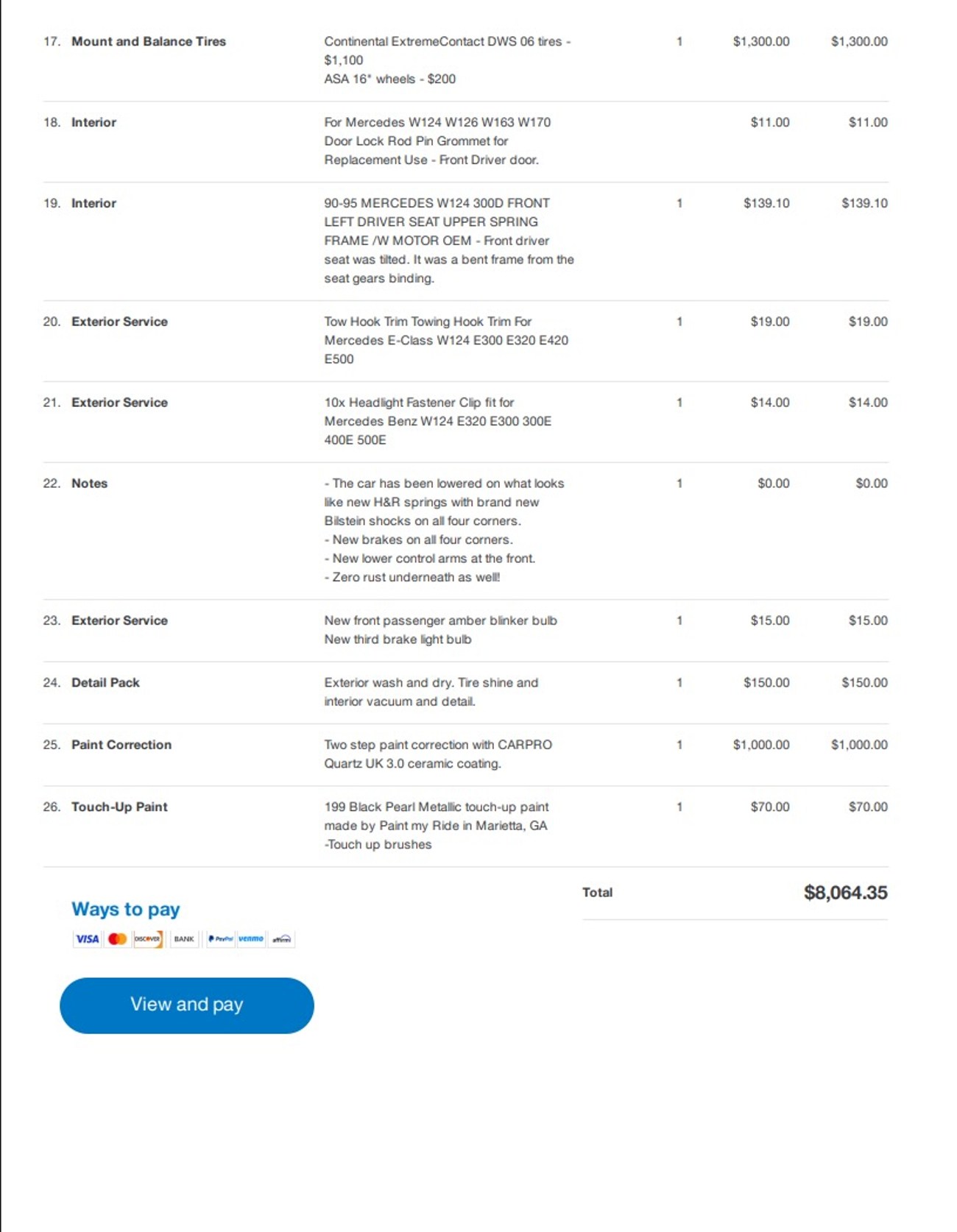Click the Mastercard payment icon
Viewport: 957px width, 1232px height.
point(117,939)
